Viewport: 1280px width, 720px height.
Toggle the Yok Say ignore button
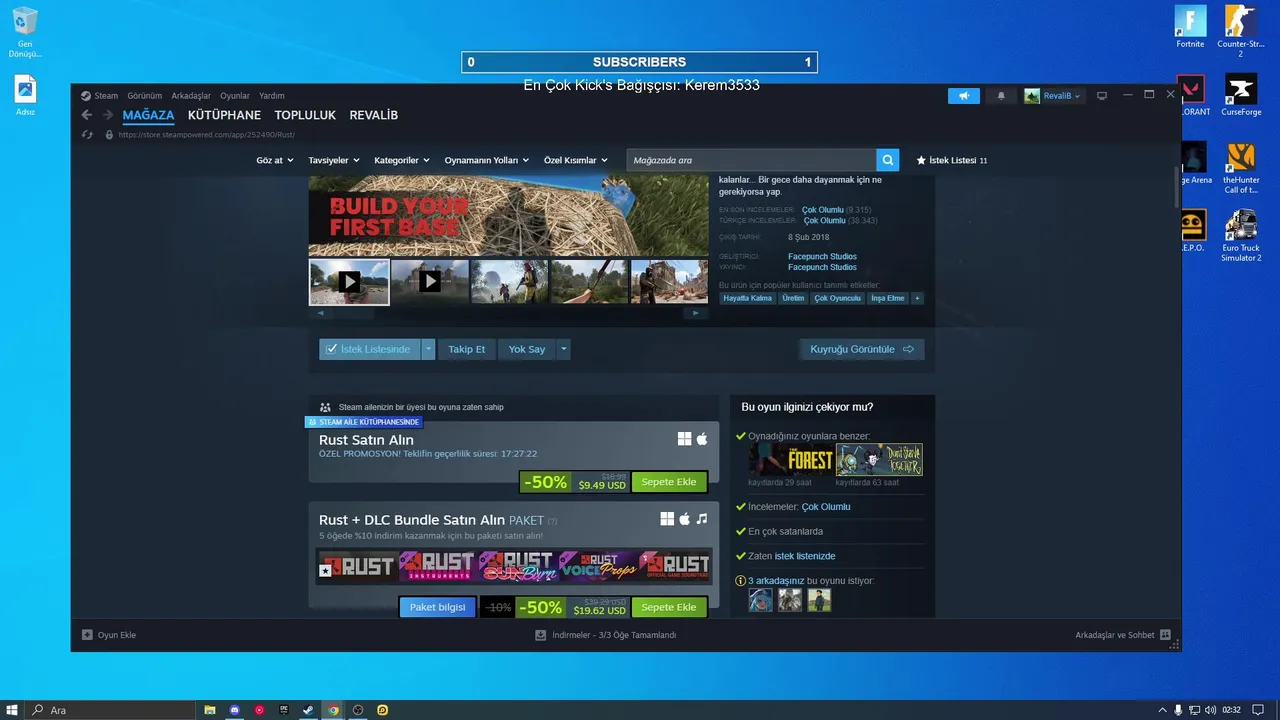point(527,349)
